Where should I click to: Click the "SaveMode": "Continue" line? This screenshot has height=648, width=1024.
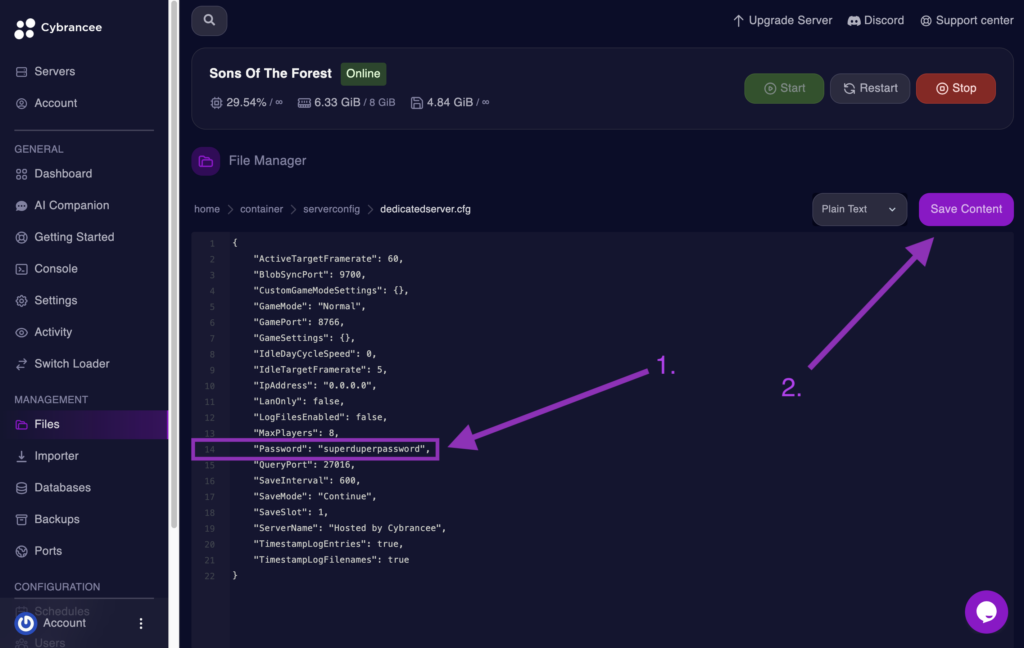315,496
